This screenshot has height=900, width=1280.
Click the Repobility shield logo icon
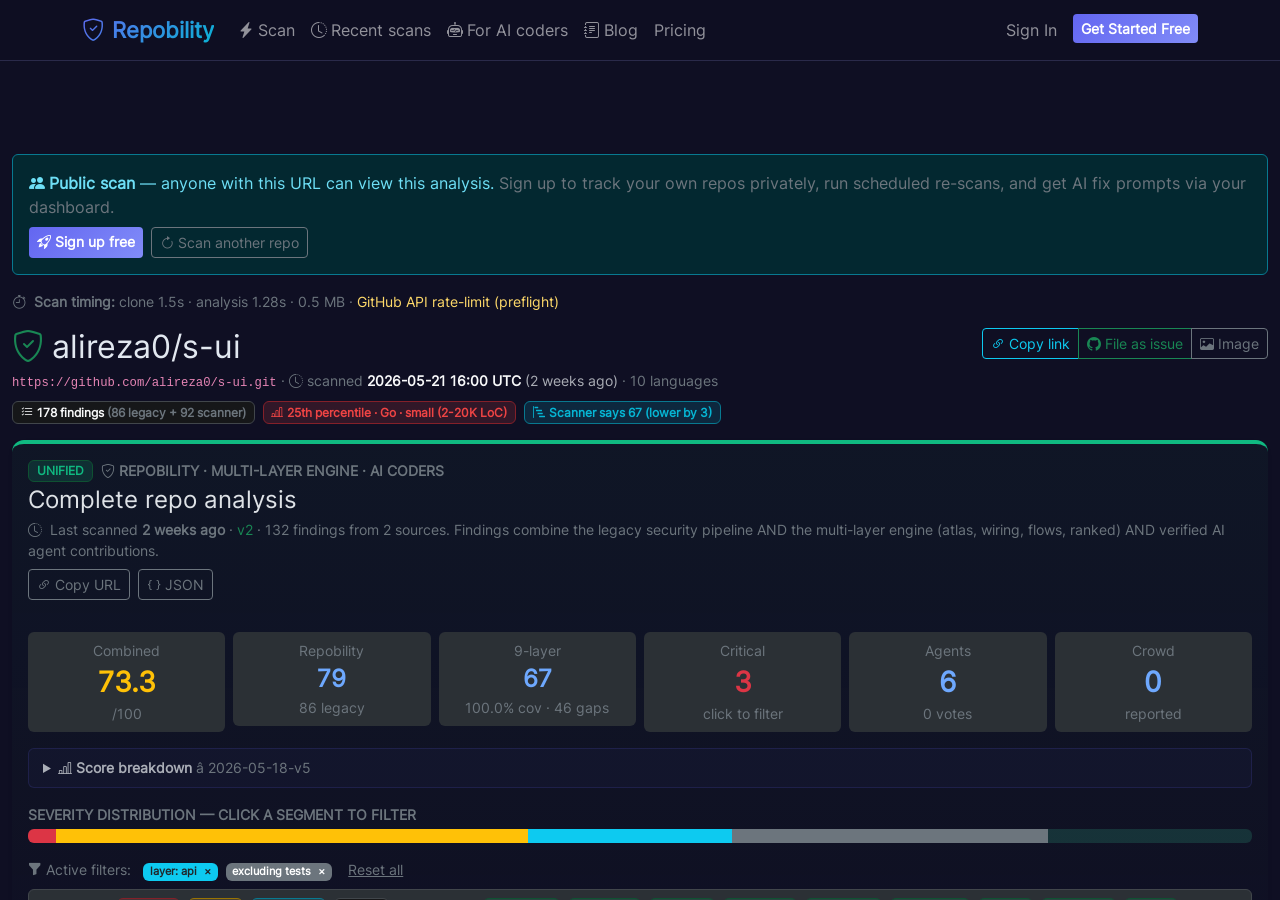click(93, 30)
